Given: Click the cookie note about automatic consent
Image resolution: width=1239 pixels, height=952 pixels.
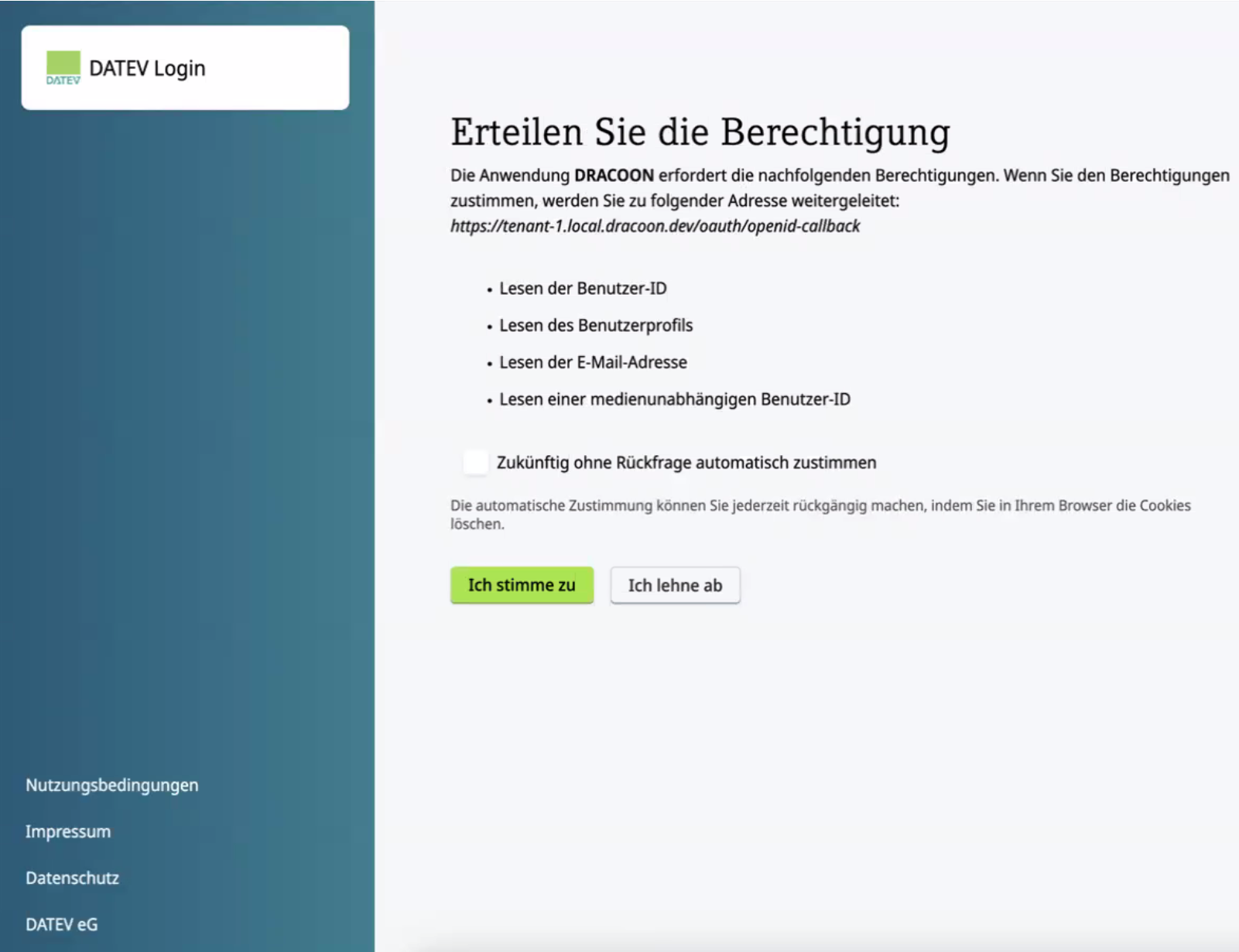Looking at the screenshot, I should pyautogui.click(x=820, y=515).
